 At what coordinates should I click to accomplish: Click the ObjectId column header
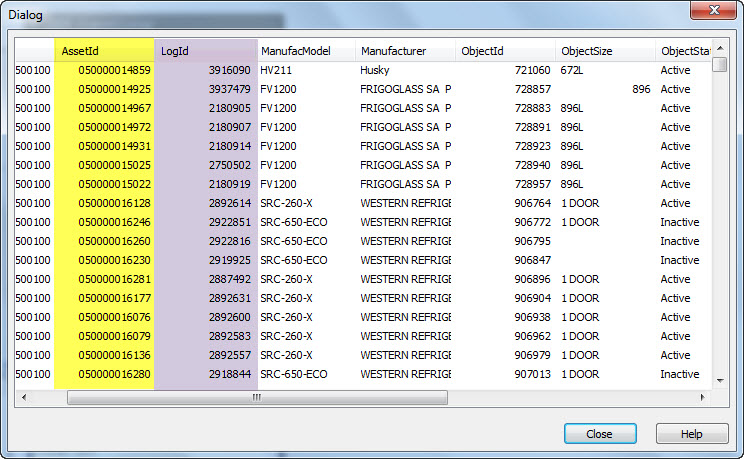pos(505,51)
